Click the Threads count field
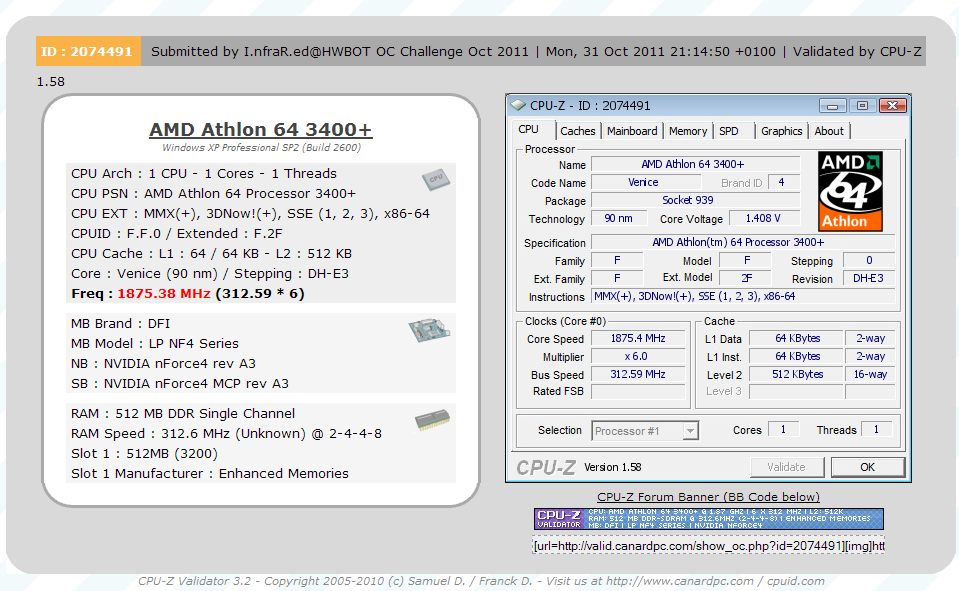Screen dimensions: 959x591 876,429
